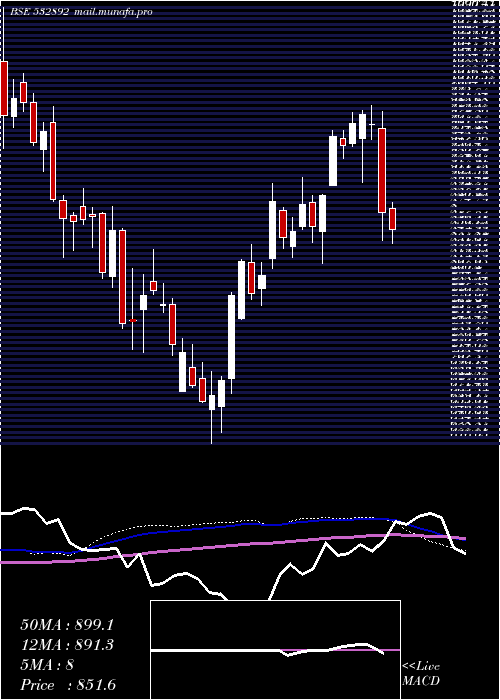Click the mail.munafa.pro watermark link text
Screen dimensions: 500x700
click(x=112, y=12)
